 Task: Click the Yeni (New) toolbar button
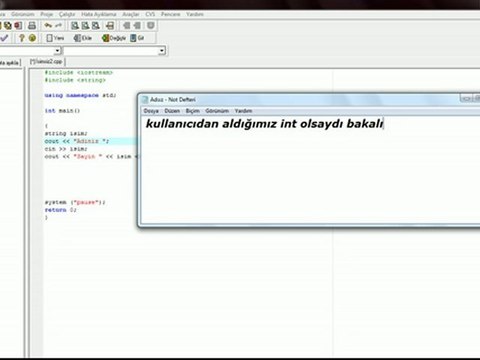[55, 38]
